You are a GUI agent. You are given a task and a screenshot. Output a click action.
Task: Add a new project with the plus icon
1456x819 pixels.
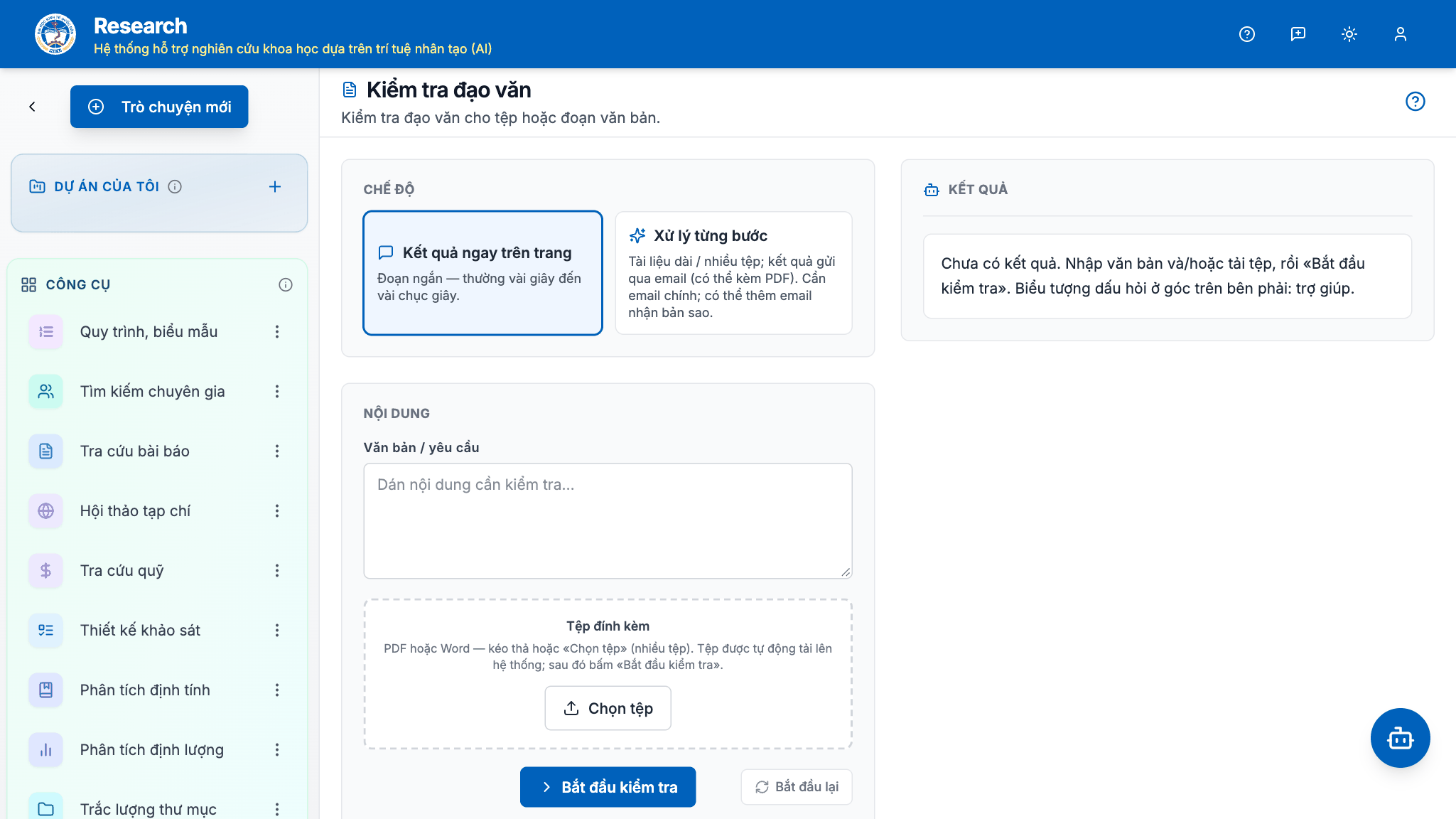point(275,186)
